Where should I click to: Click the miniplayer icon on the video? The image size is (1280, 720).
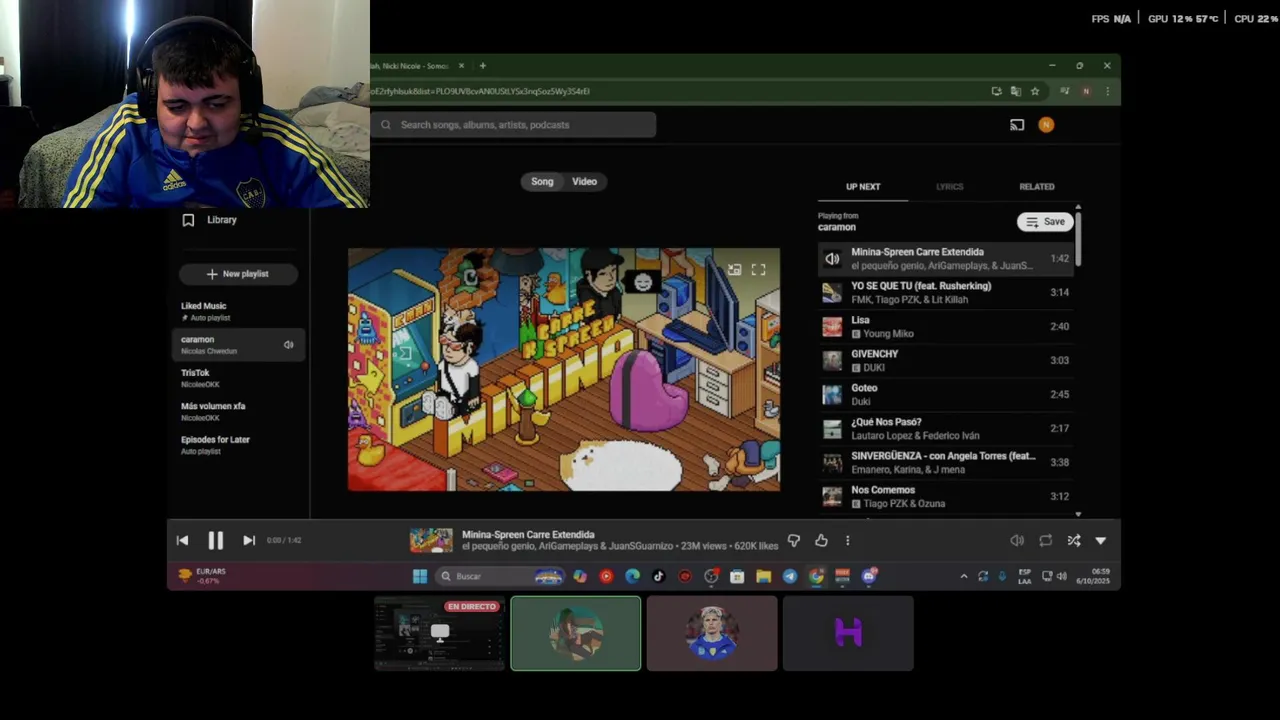[734, 270]
